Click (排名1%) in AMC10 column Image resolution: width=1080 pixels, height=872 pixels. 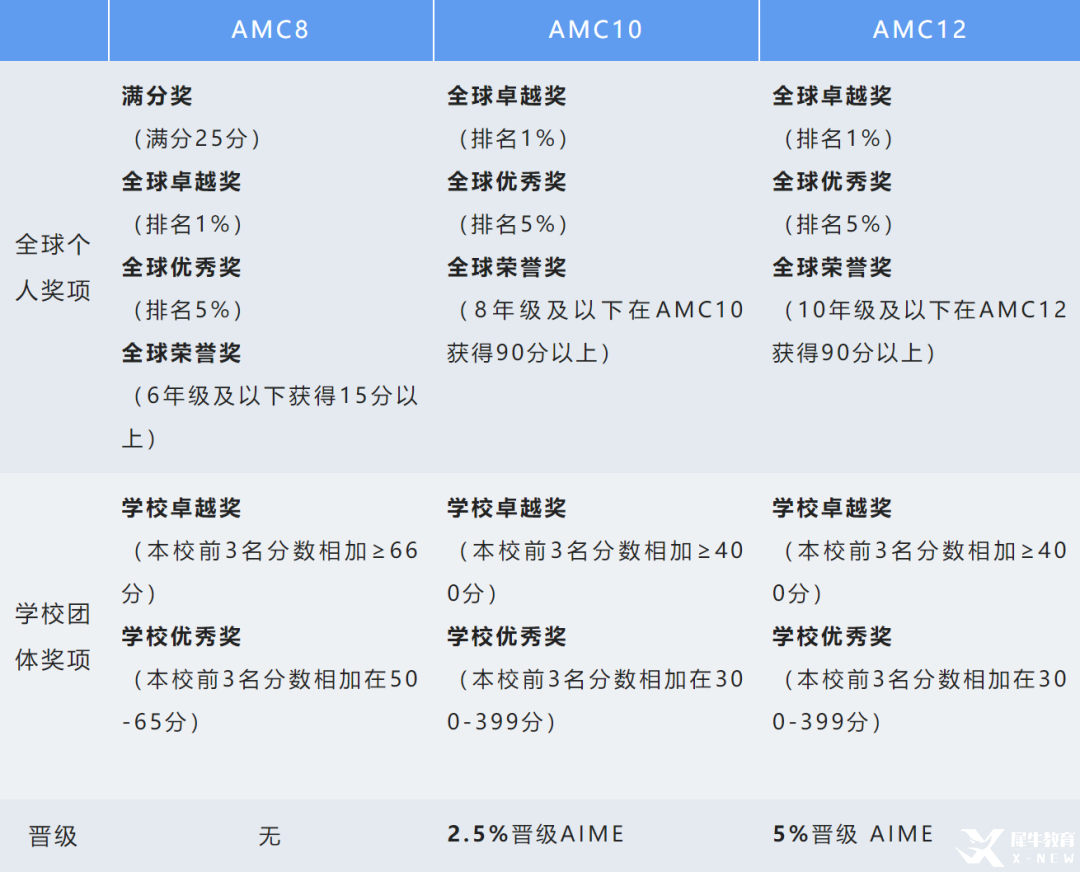[x=513, y=138]
